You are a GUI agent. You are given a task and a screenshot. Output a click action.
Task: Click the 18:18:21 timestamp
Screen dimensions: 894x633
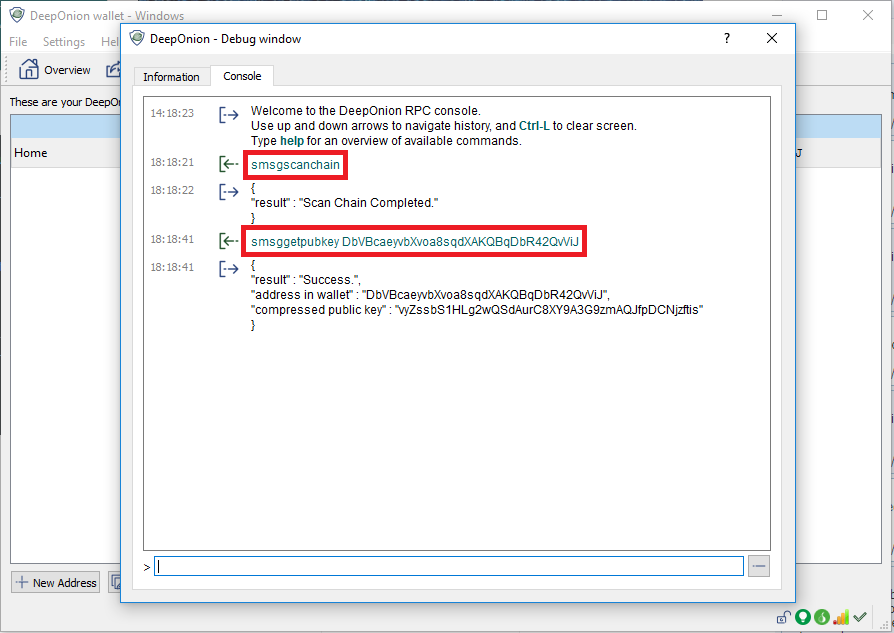(x=172, y=162)
